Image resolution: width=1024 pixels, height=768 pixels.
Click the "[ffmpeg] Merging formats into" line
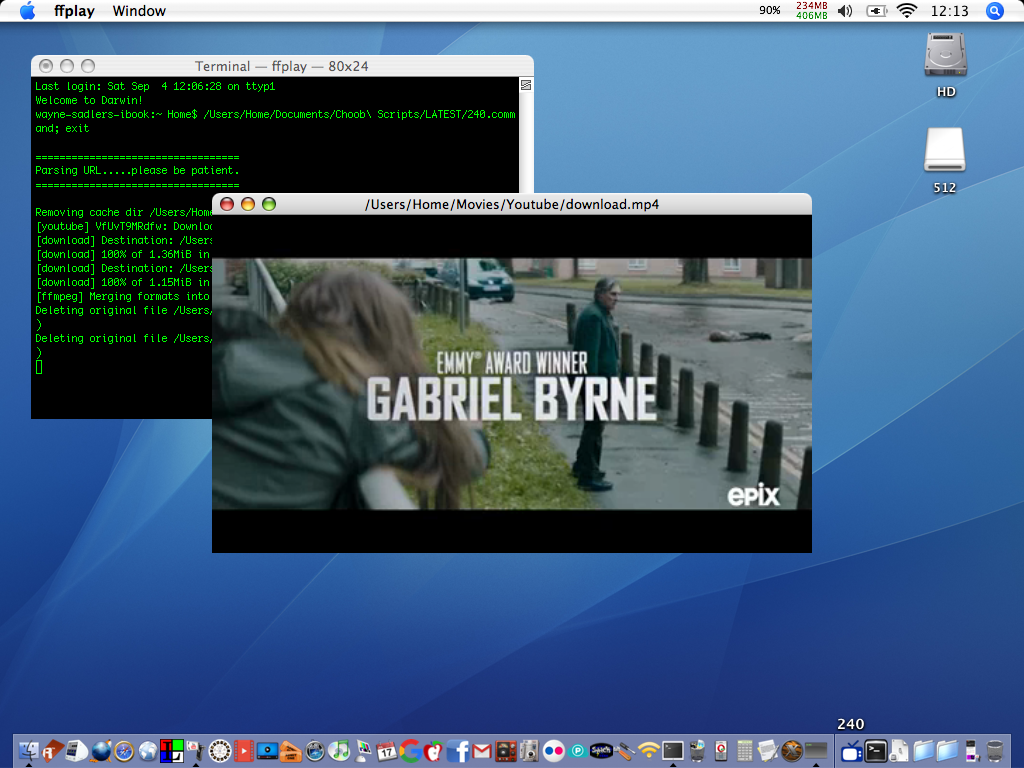pyautogui.click(x=123, y=296)
